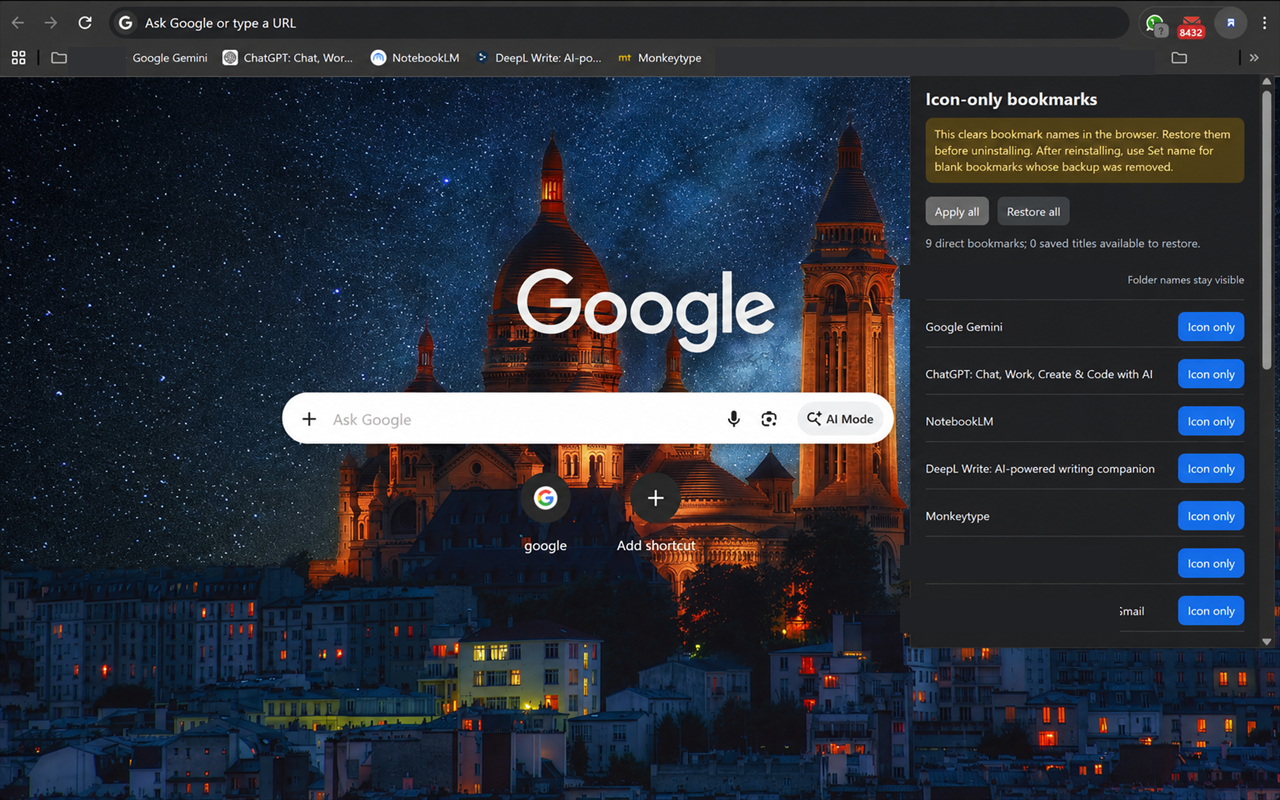Click the AI Mode button
The width and height of the screenshot is (1280, 800).
pos(841,419)
